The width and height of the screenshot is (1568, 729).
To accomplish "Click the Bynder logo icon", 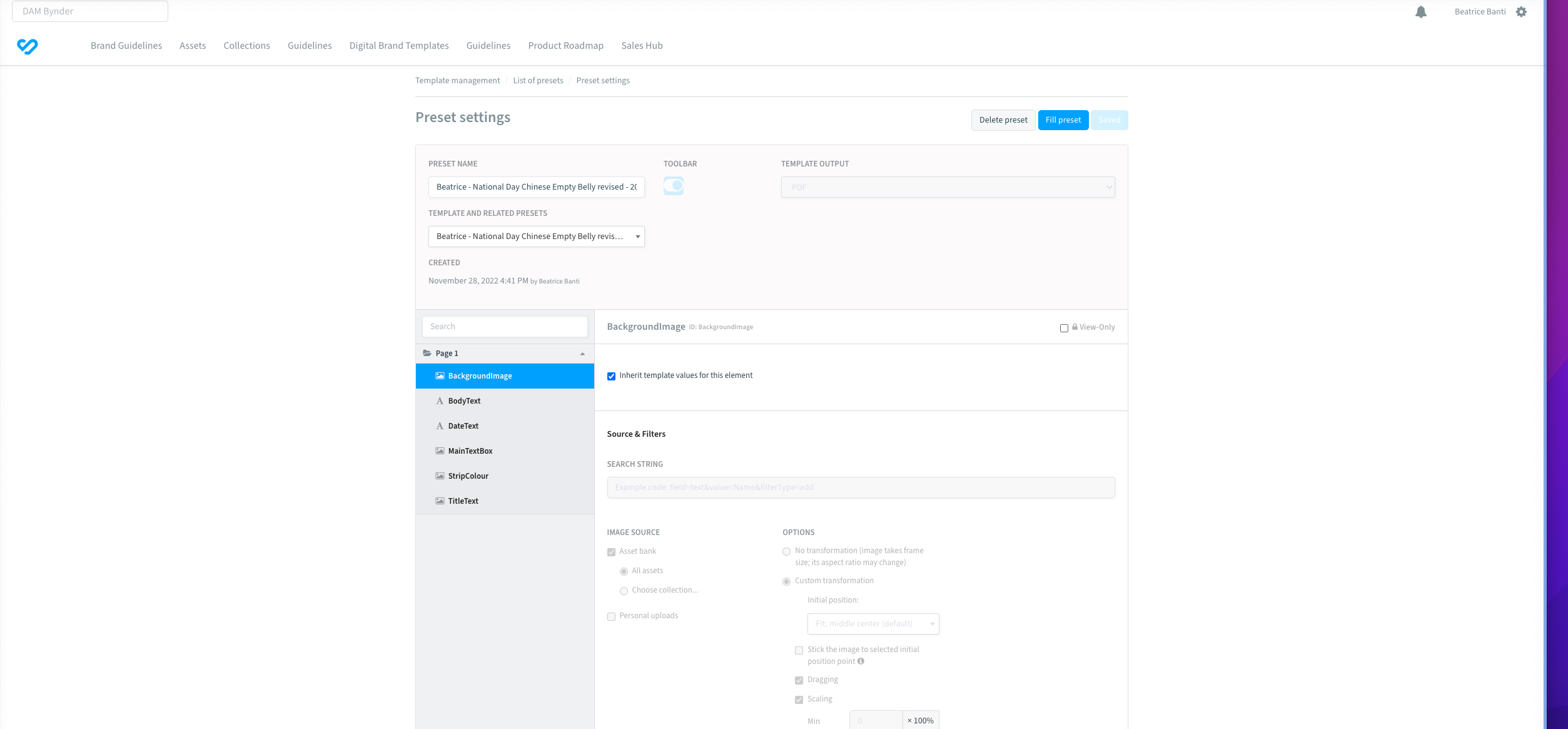I will coord(28,46).
